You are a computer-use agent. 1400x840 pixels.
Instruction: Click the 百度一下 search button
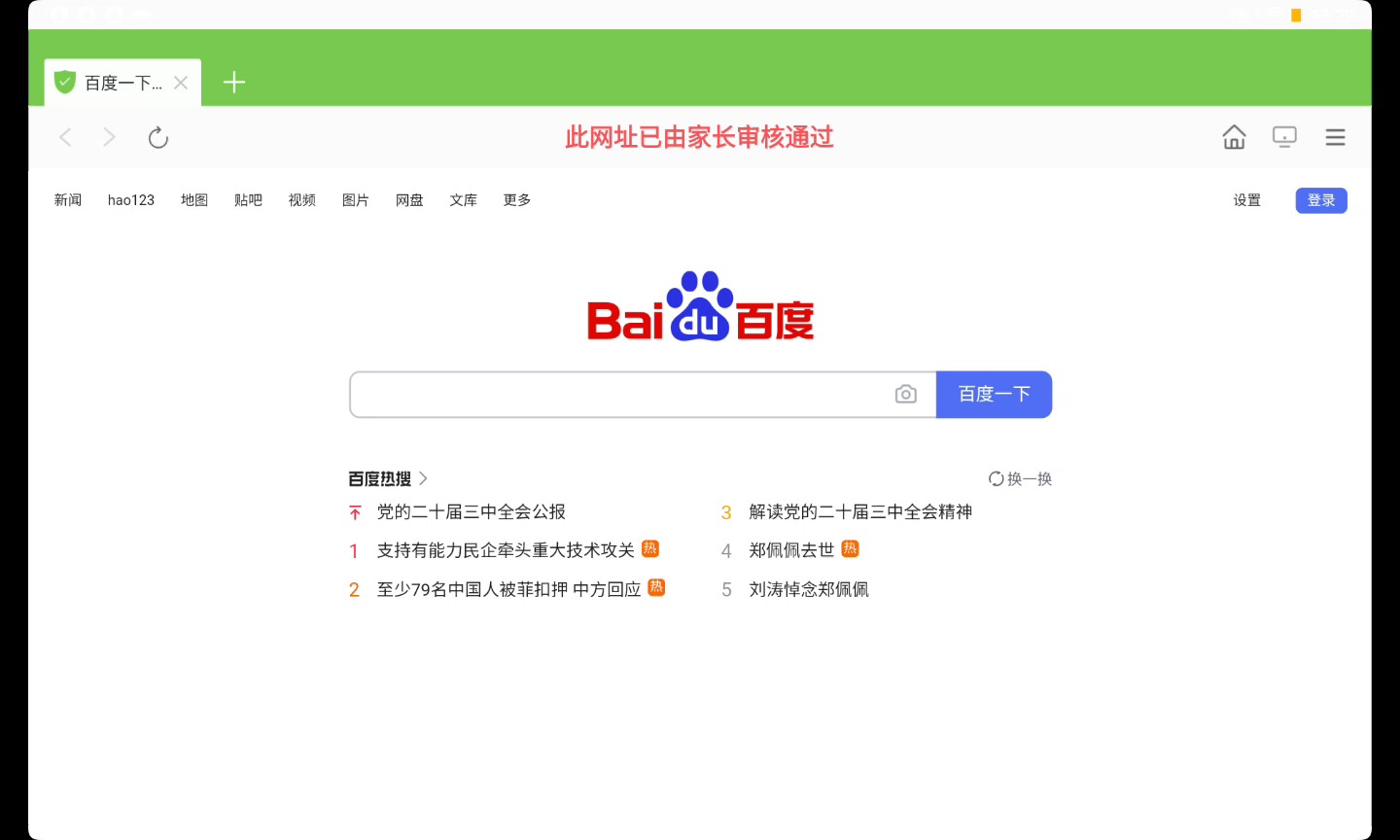(994, 394)
